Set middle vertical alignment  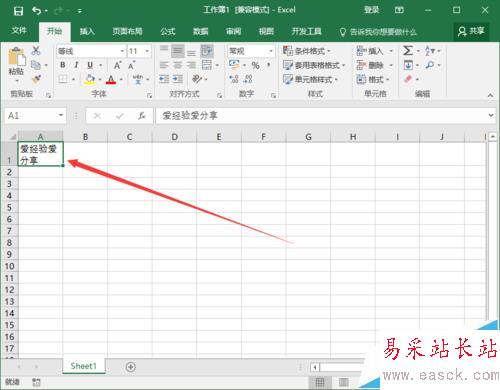pyautogui.click(x=178, y=51)
